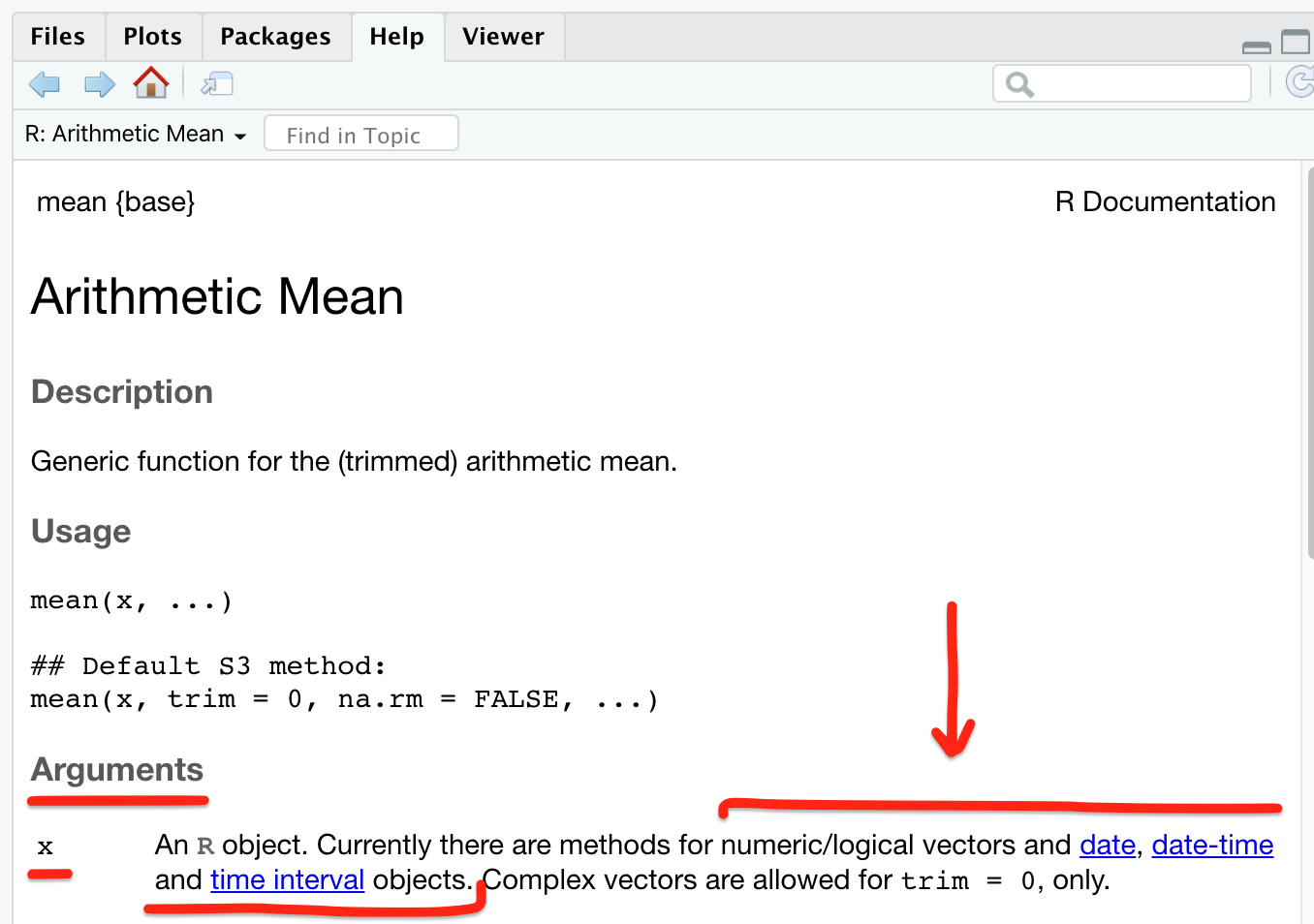
Task: Minimize the Help pane
Action: 1256,46
